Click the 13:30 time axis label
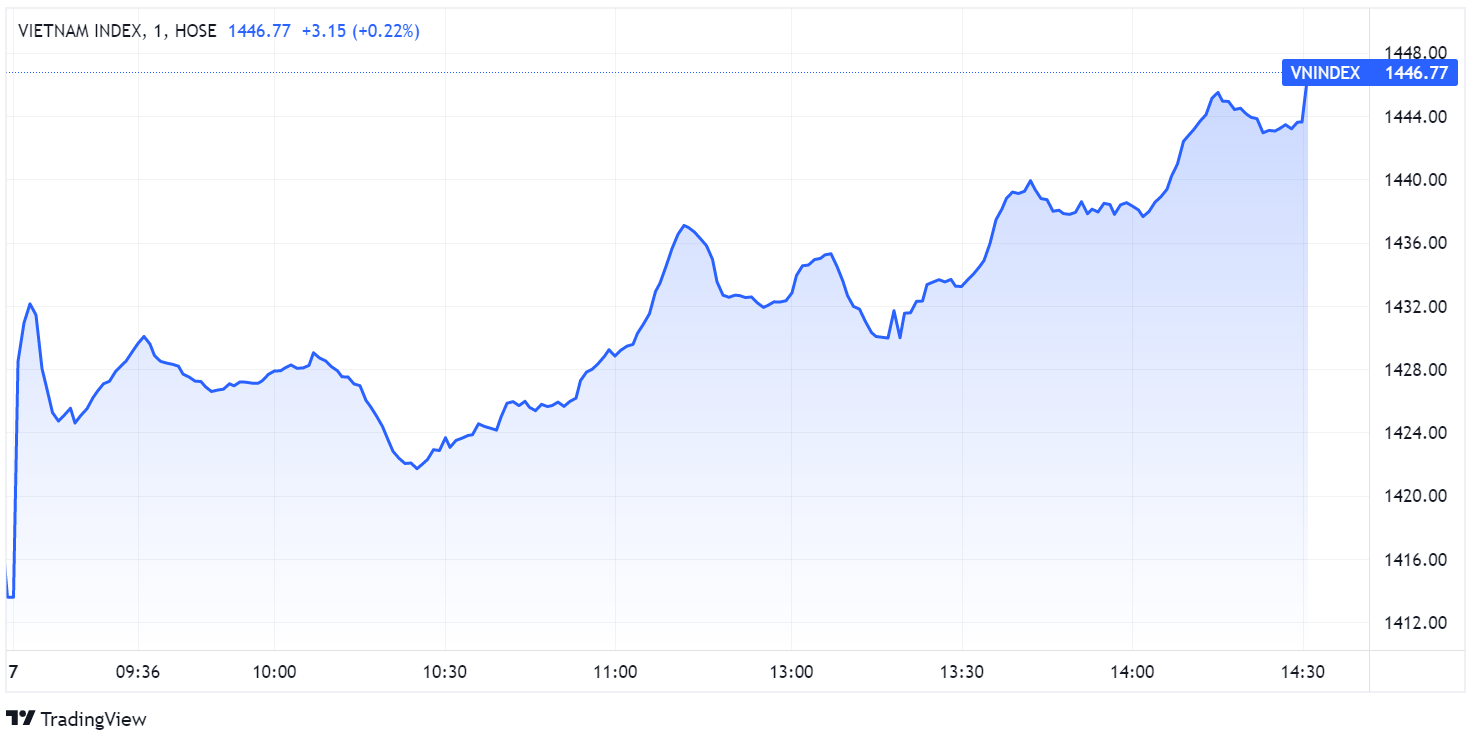 point(961,672)
